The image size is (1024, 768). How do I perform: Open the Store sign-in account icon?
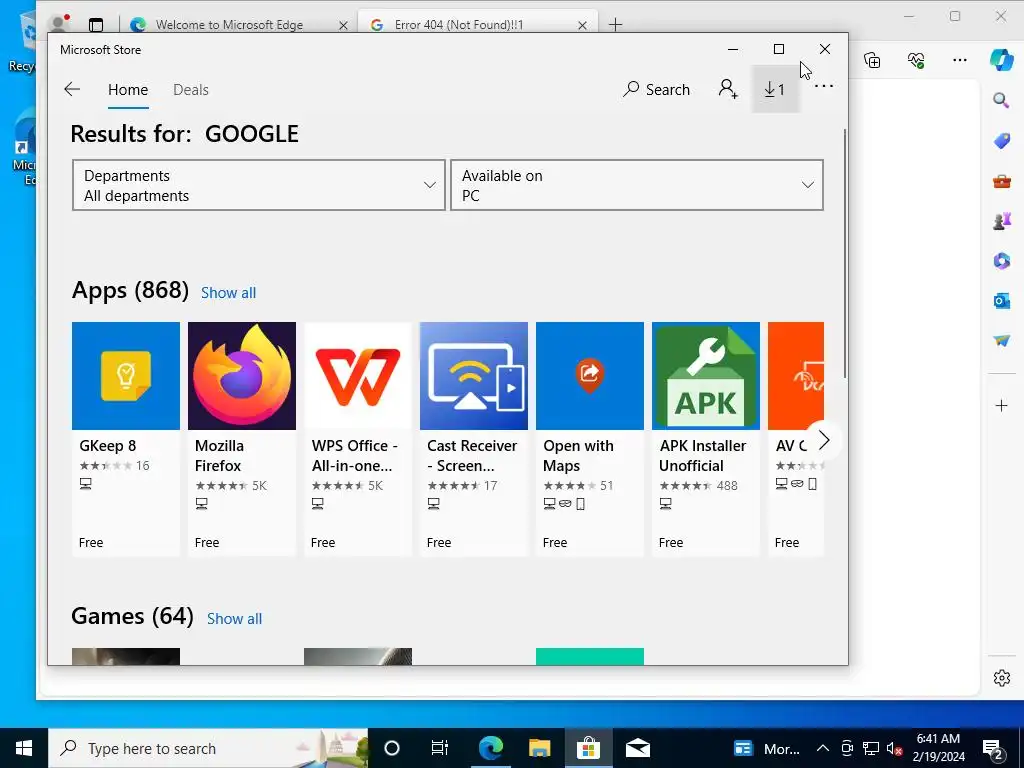coord(728,89)
